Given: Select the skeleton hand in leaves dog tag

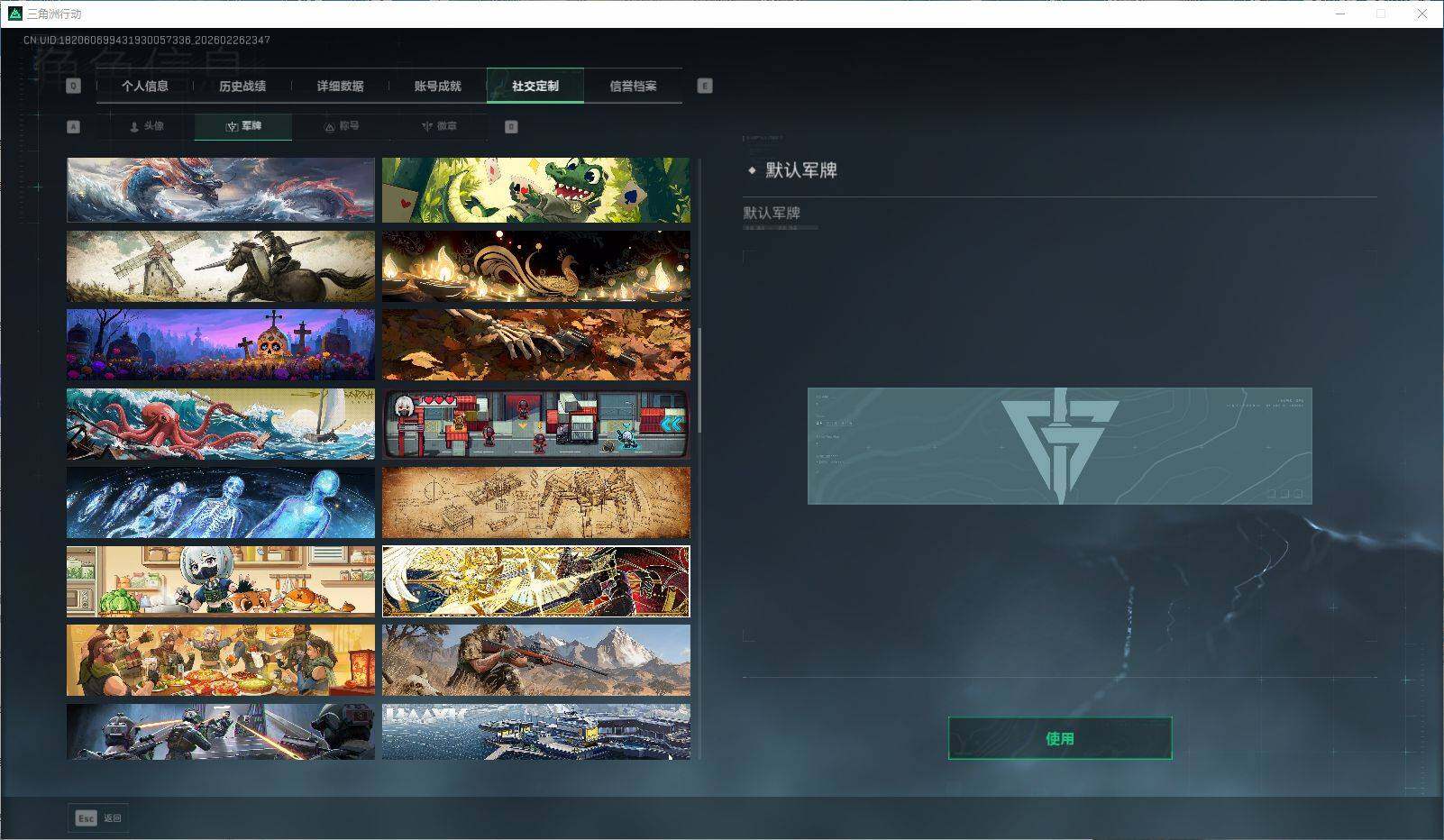Looking at the screenshot, I should 536,345.
